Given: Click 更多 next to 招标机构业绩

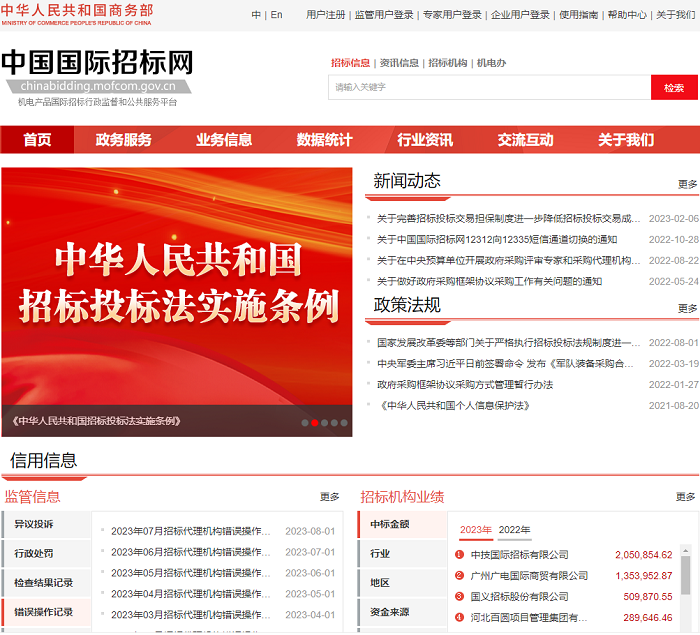Looking at the screenshot, I should [685, 497].
